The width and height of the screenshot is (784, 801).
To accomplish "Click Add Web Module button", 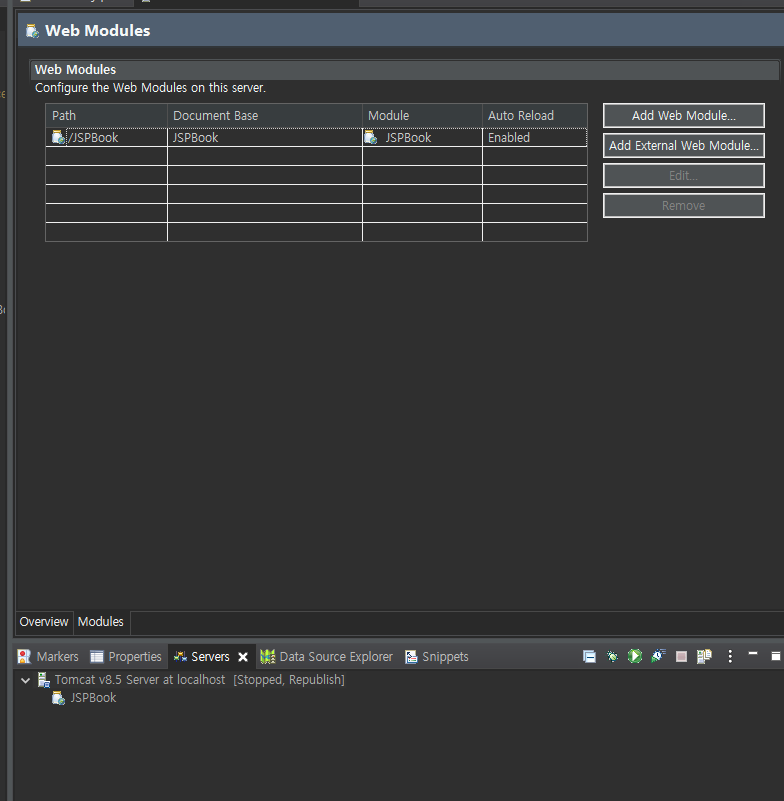I will 683,115.
